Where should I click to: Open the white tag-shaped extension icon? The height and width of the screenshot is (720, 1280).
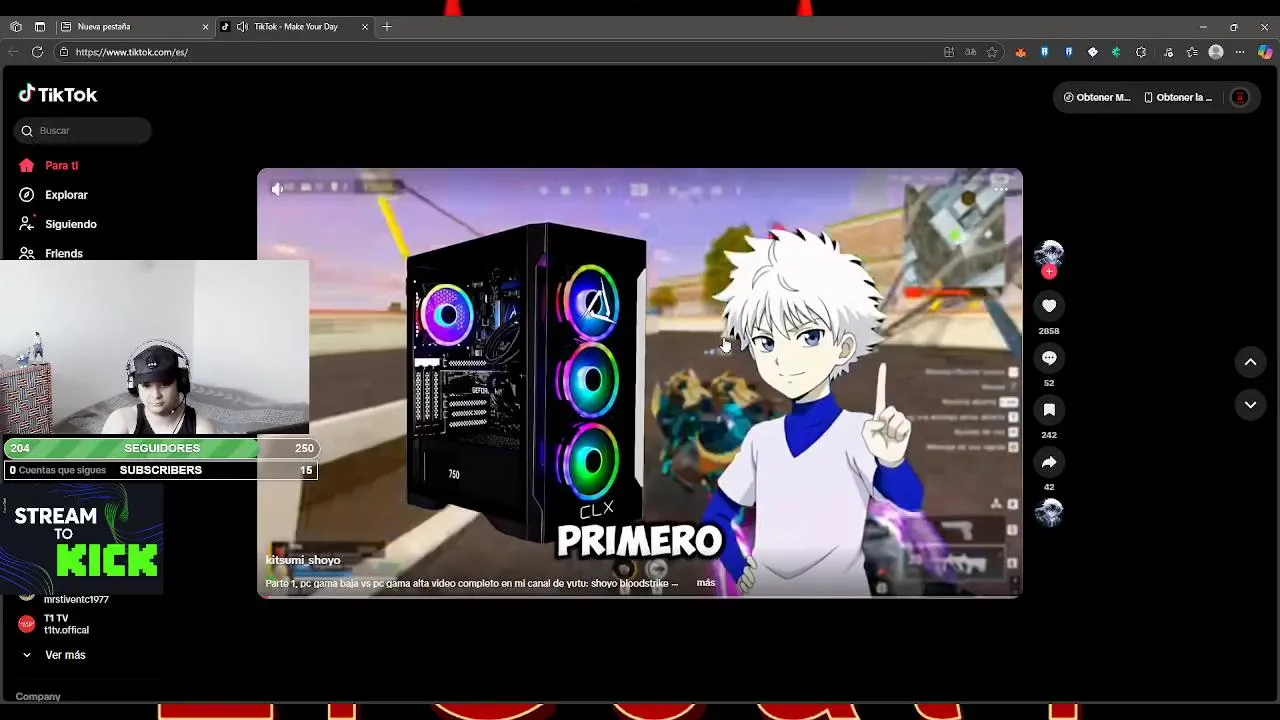tap(1093, 52)
